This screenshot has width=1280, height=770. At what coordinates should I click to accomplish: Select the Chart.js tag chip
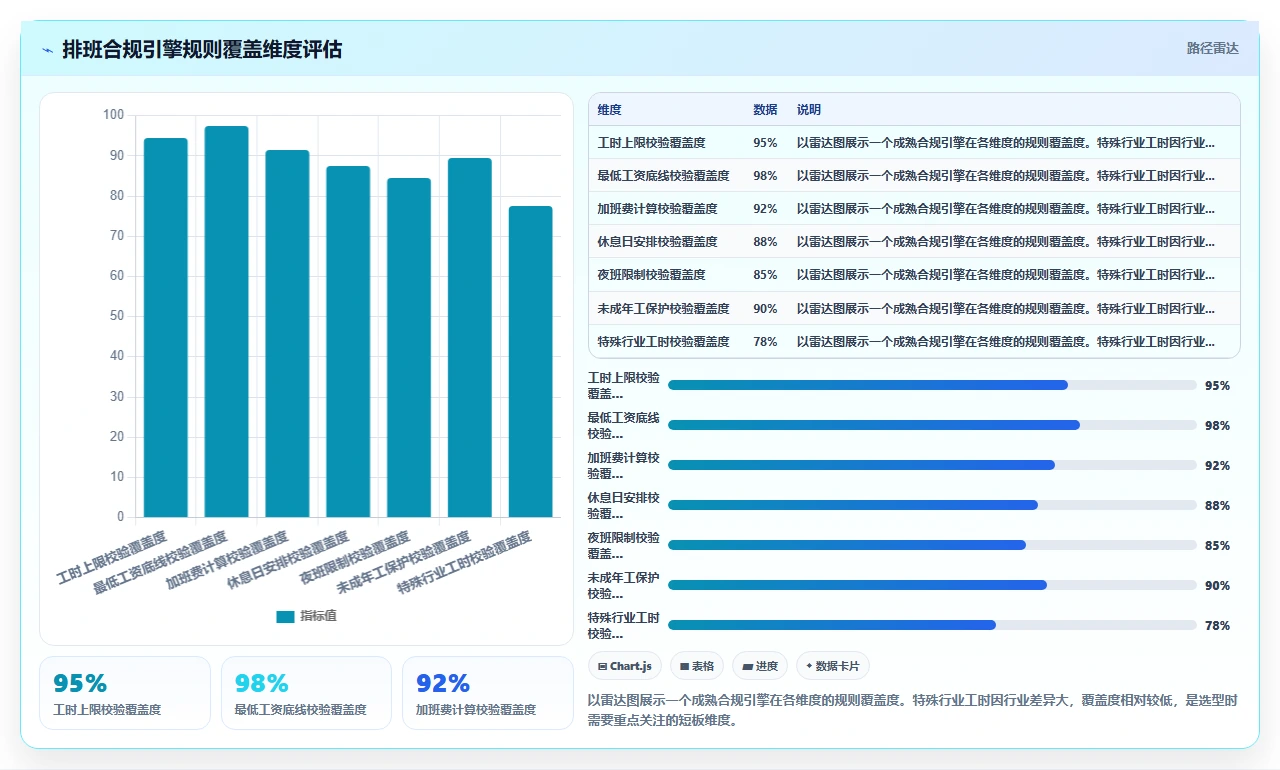coord(625,666)
